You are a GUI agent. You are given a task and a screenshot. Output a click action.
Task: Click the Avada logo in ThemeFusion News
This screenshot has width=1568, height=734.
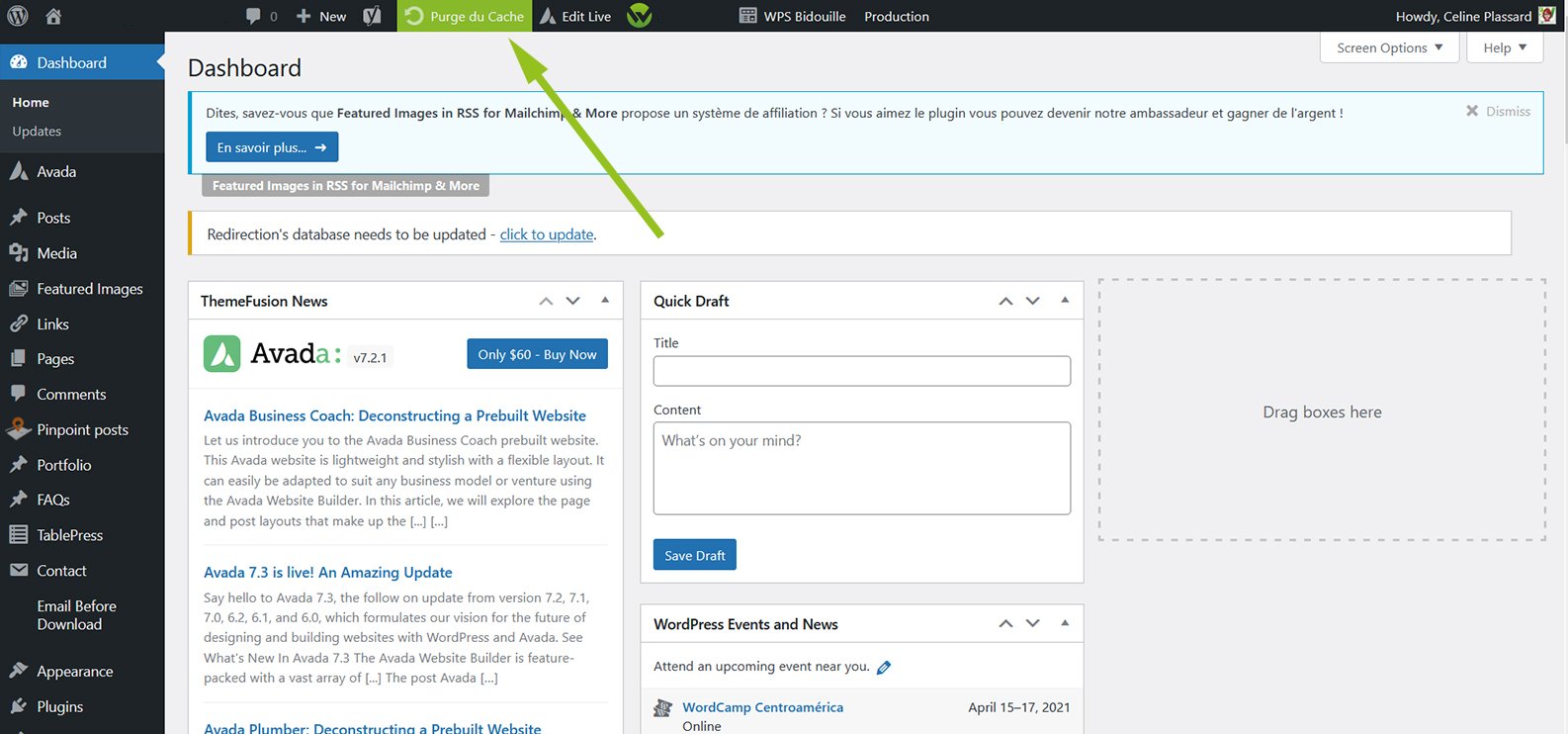(221, 354)
